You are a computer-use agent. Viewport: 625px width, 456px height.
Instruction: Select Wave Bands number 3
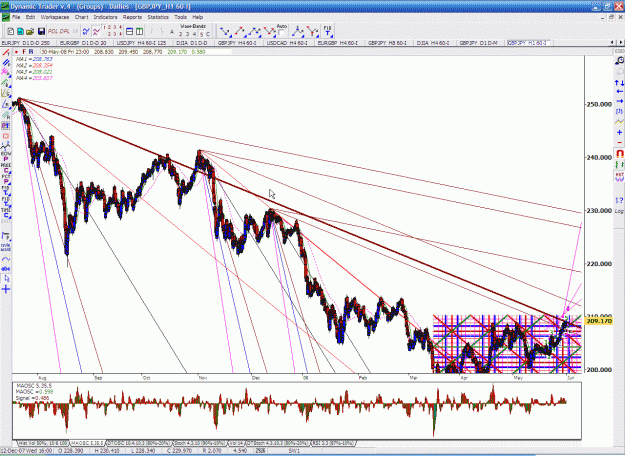(x=187, y=34)
